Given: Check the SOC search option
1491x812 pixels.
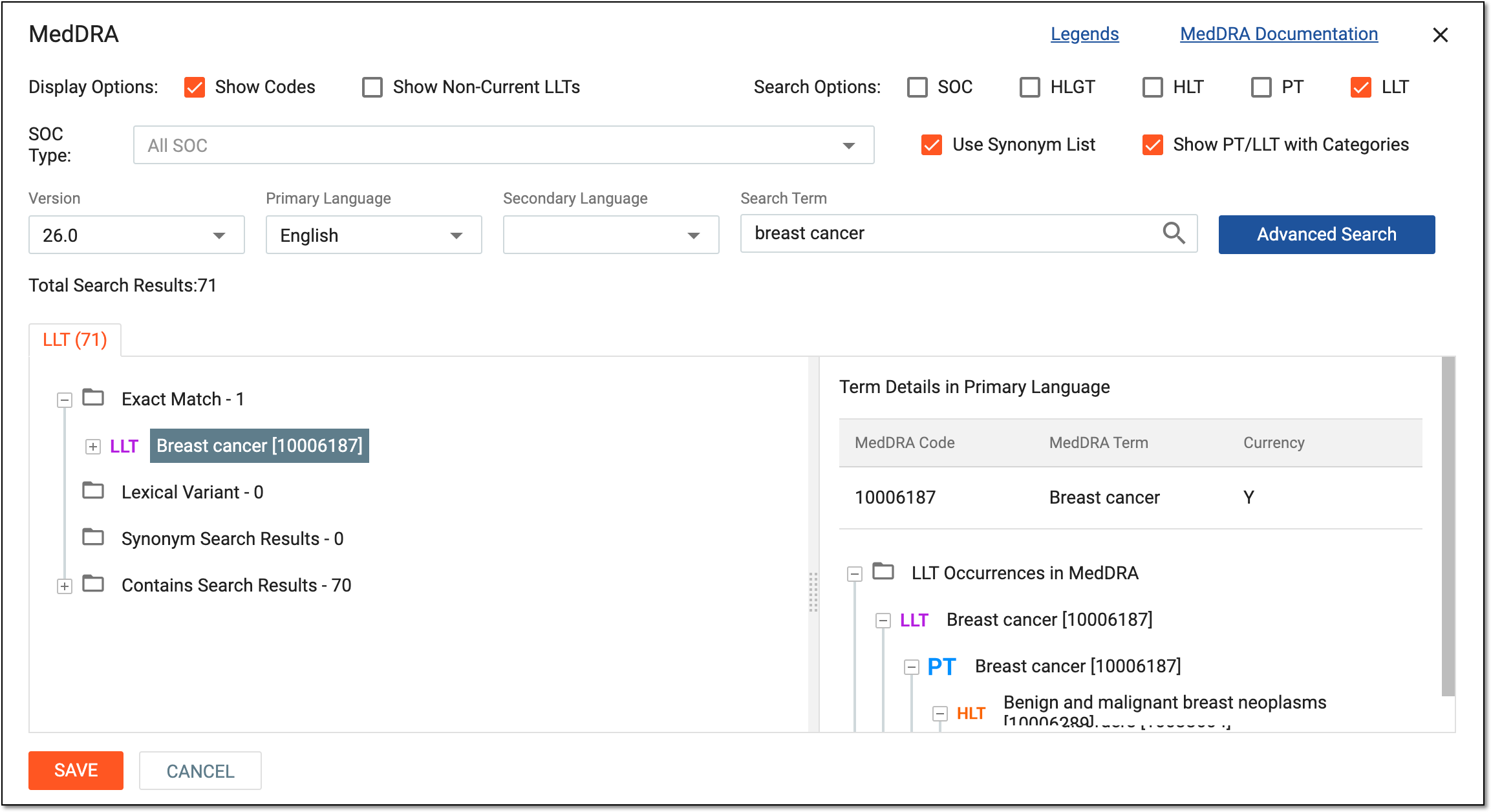Looking at the screenshot, I should coord(917,87).
